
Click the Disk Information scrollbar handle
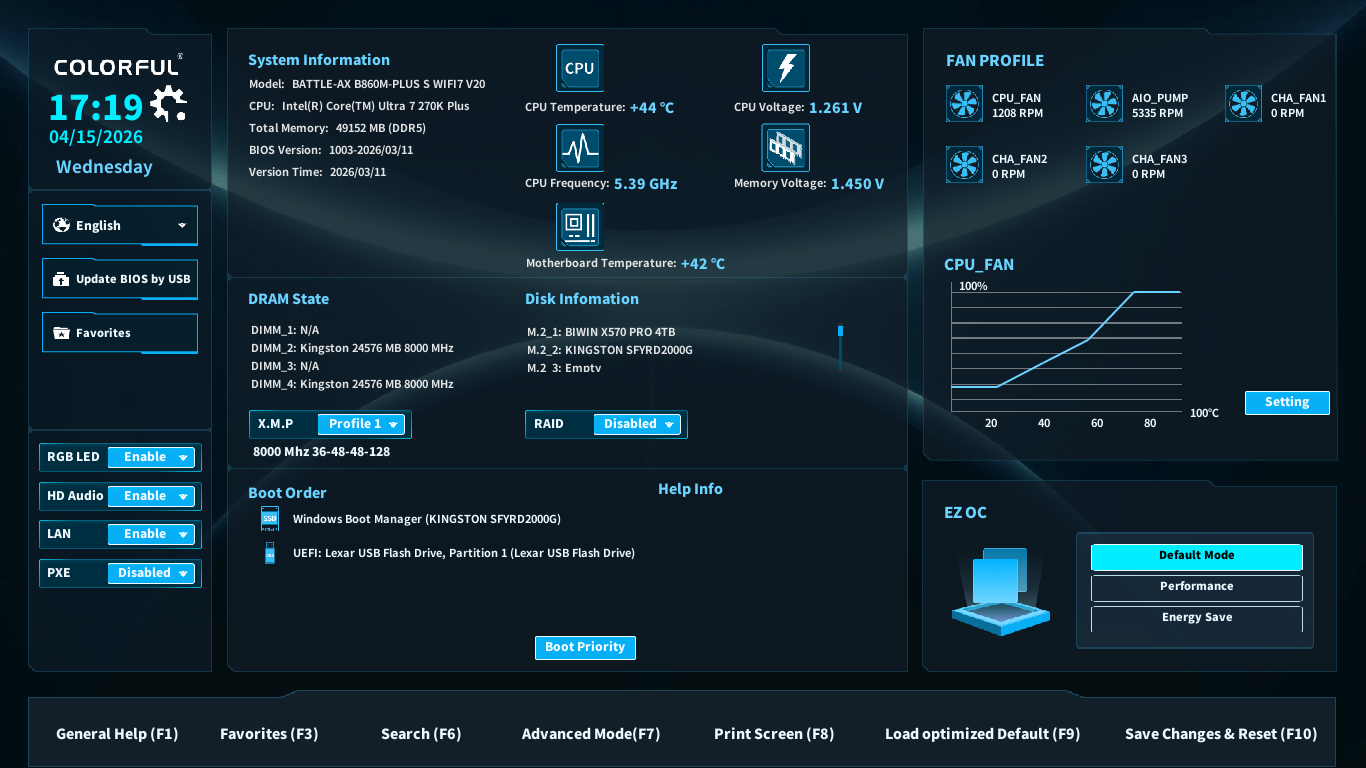pyautogui.click(x=840, y=331)
